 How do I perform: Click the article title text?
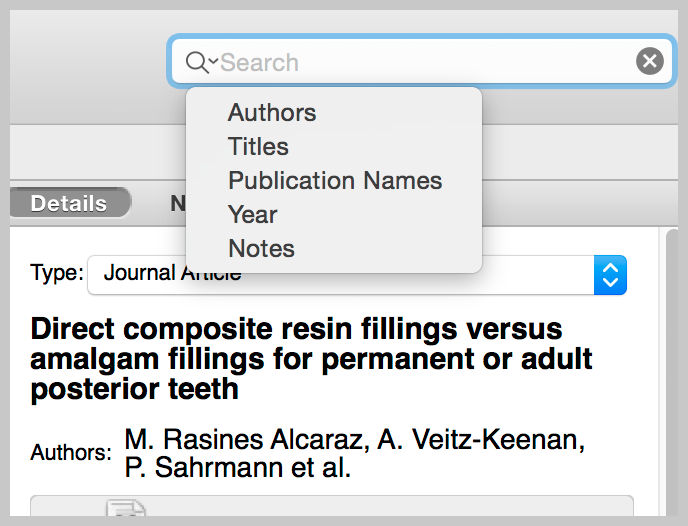tap(312, 359)
